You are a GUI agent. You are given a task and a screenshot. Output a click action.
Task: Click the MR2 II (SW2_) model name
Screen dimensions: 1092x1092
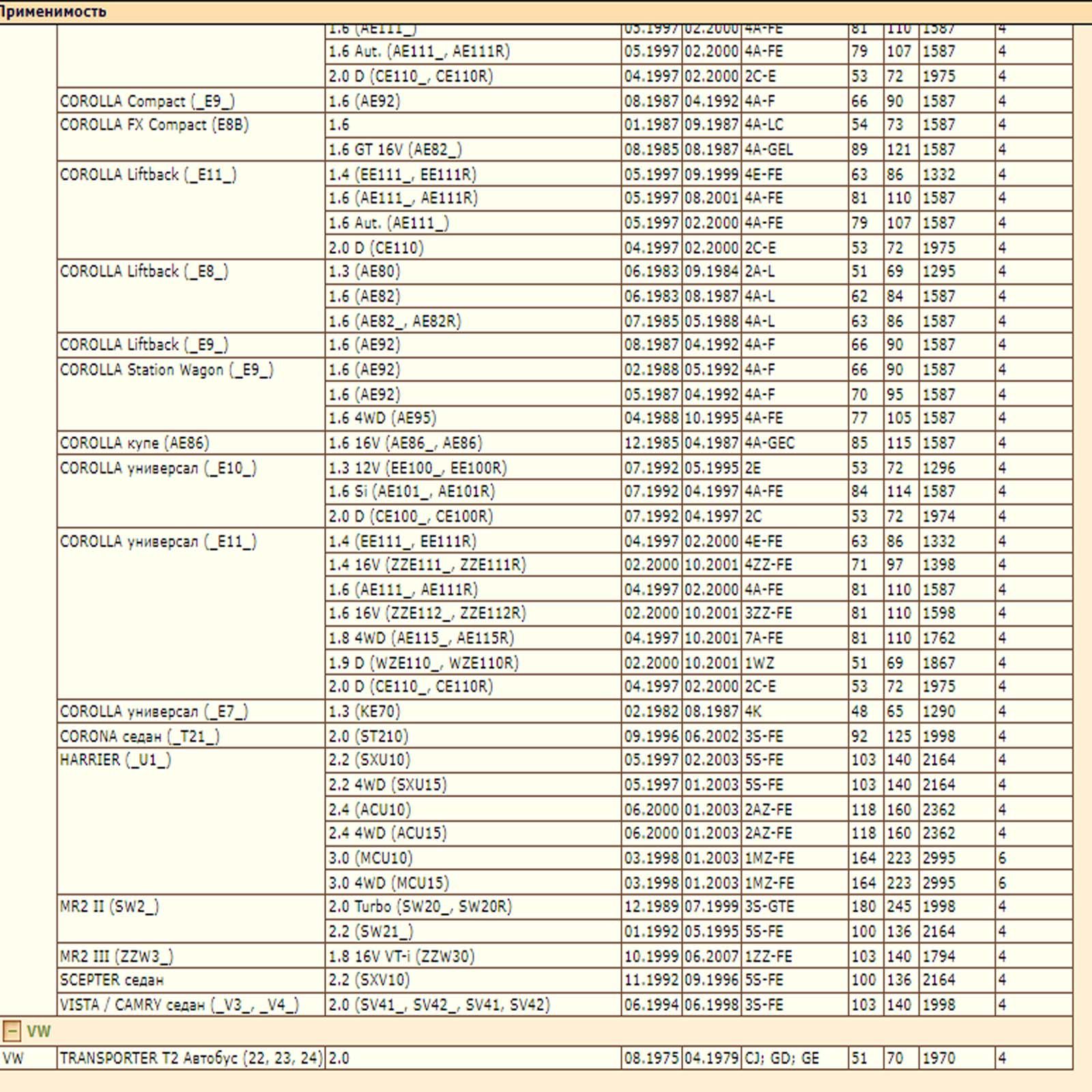[x=109, y=906]
